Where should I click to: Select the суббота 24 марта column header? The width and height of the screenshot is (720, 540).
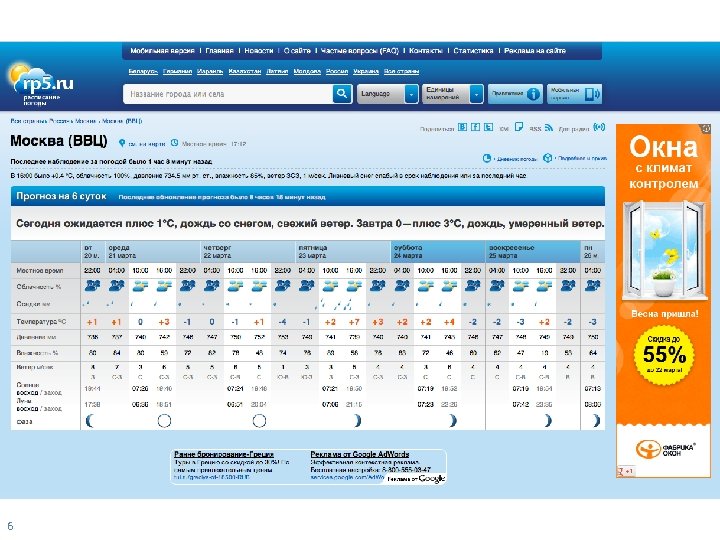[438, 251]
